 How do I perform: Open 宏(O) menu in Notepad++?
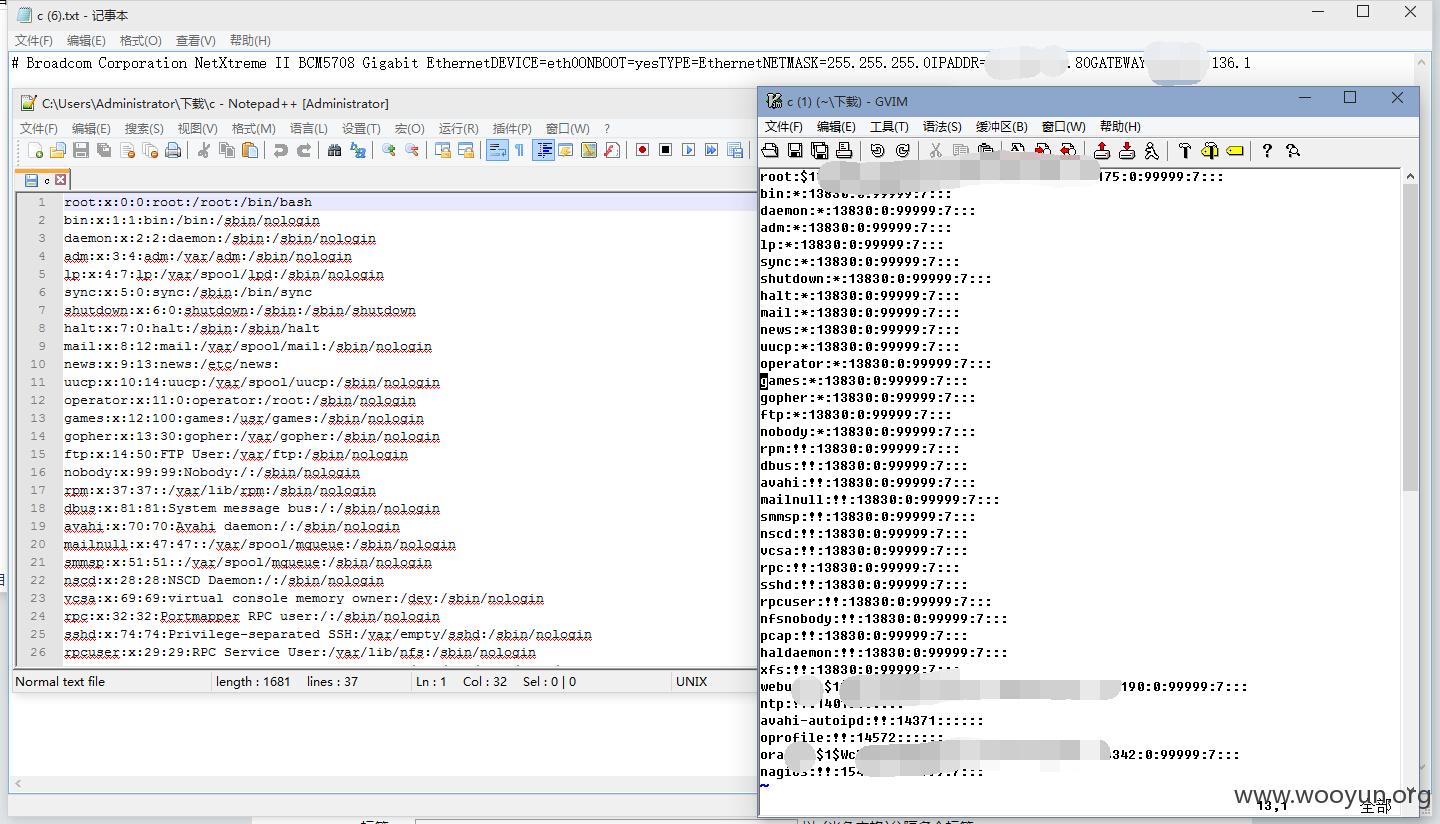[409, 128]
